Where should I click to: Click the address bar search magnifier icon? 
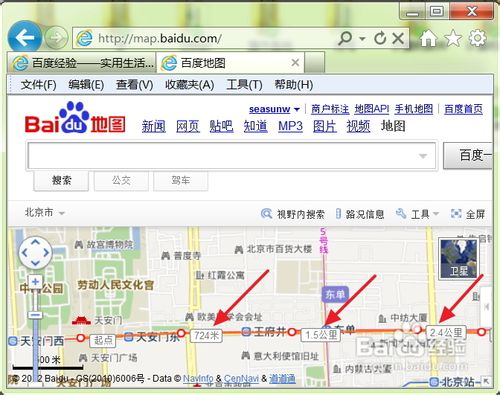tap(345, 38)
